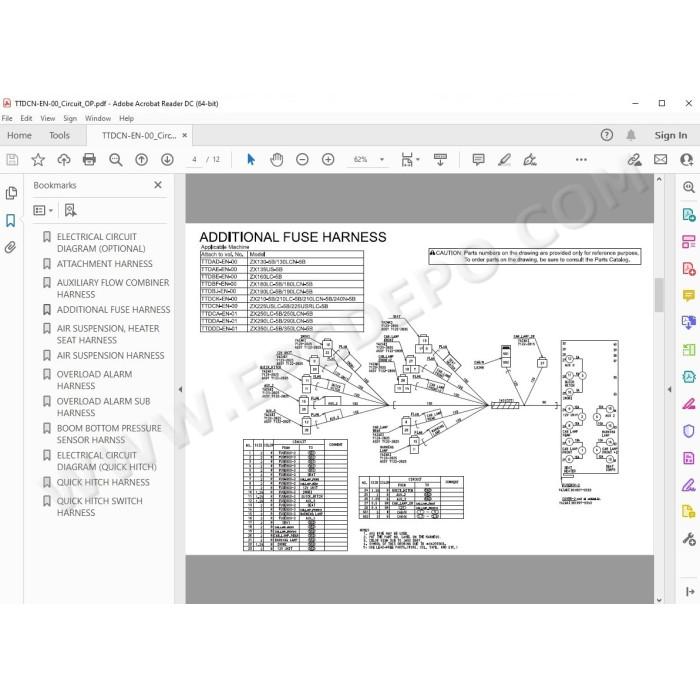Click the Sign In button

click(x=671, y=135)
